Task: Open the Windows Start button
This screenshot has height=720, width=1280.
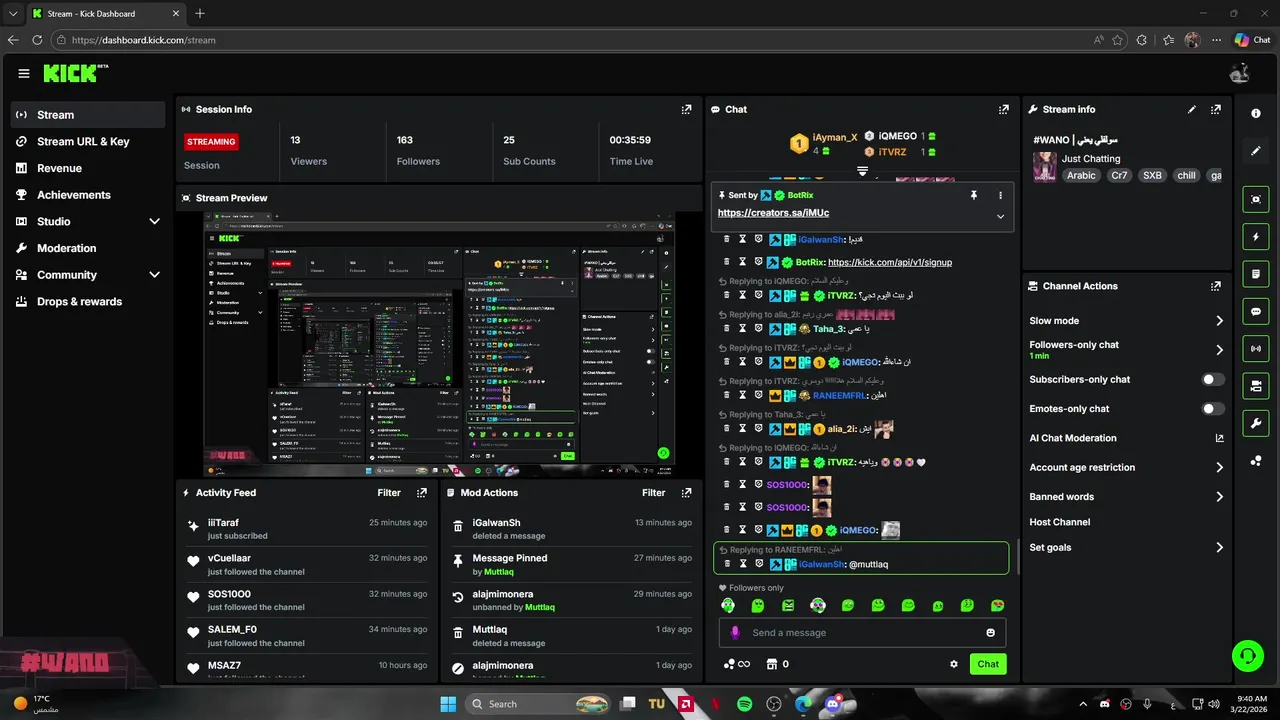Action: point(448,704)
